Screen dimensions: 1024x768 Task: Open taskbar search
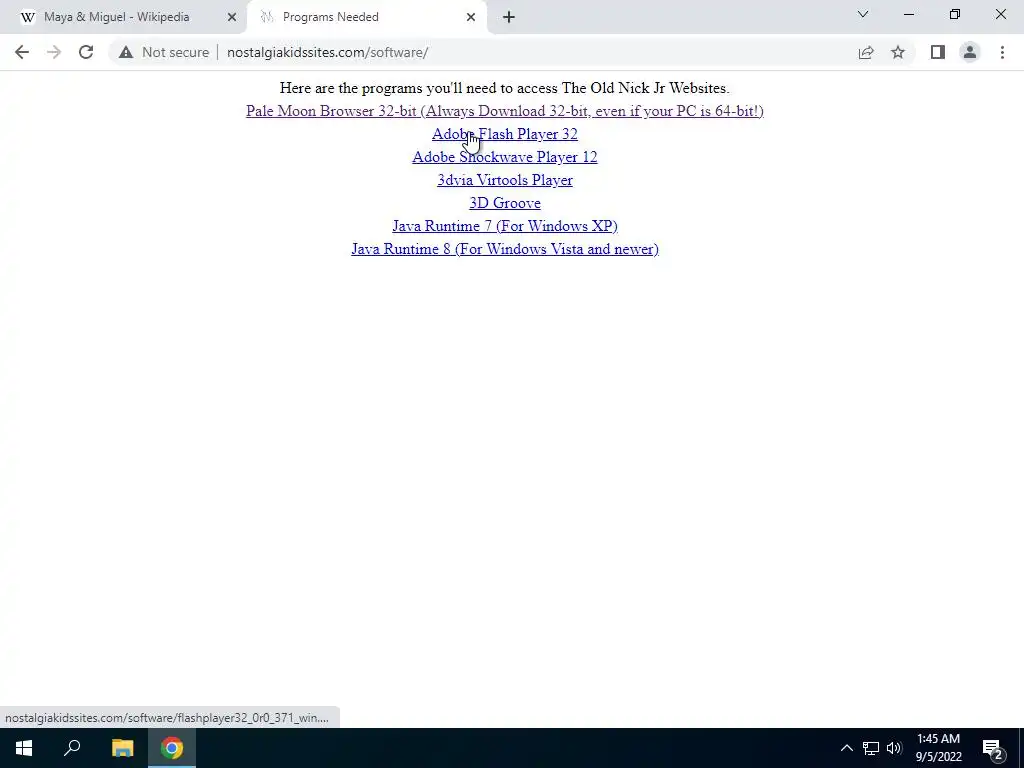72,748
